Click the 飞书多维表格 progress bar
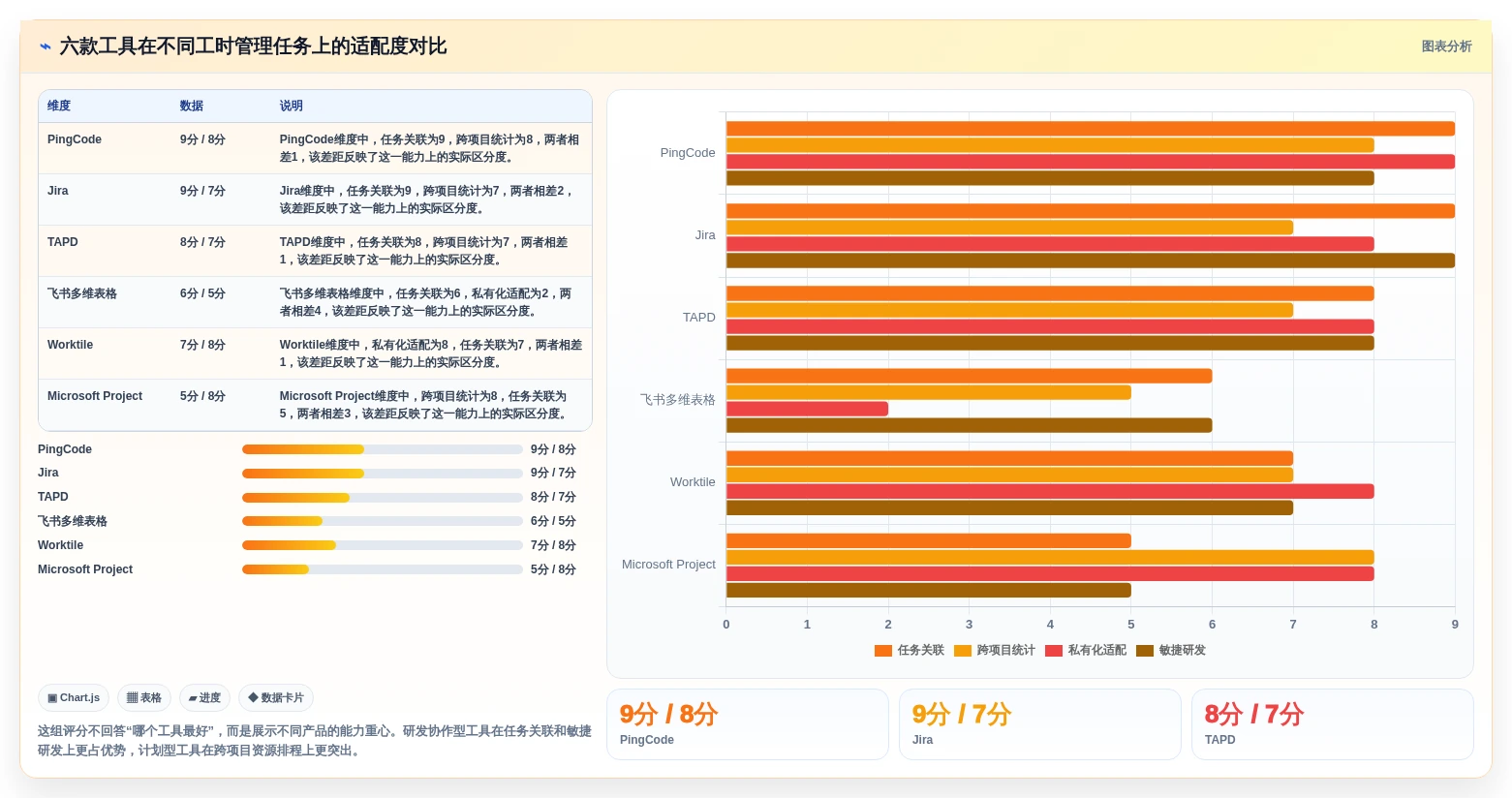 [383, 521]
